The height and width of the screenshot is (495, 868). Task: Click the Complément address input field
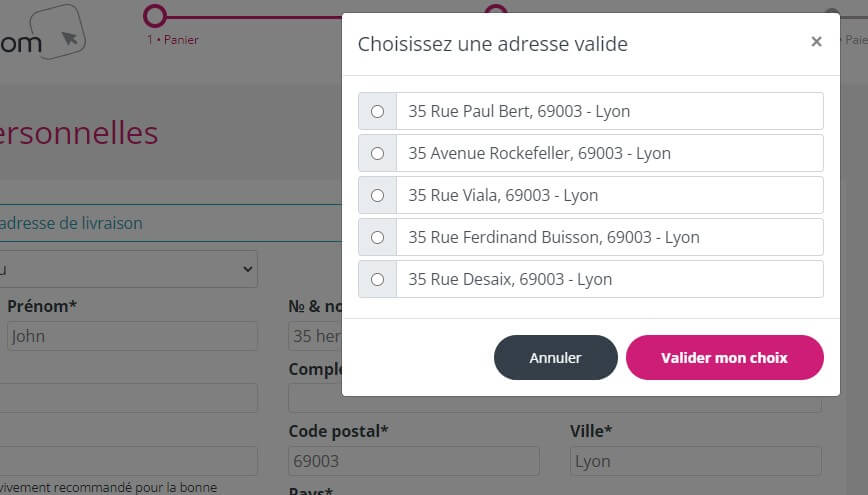coord(314,398)
